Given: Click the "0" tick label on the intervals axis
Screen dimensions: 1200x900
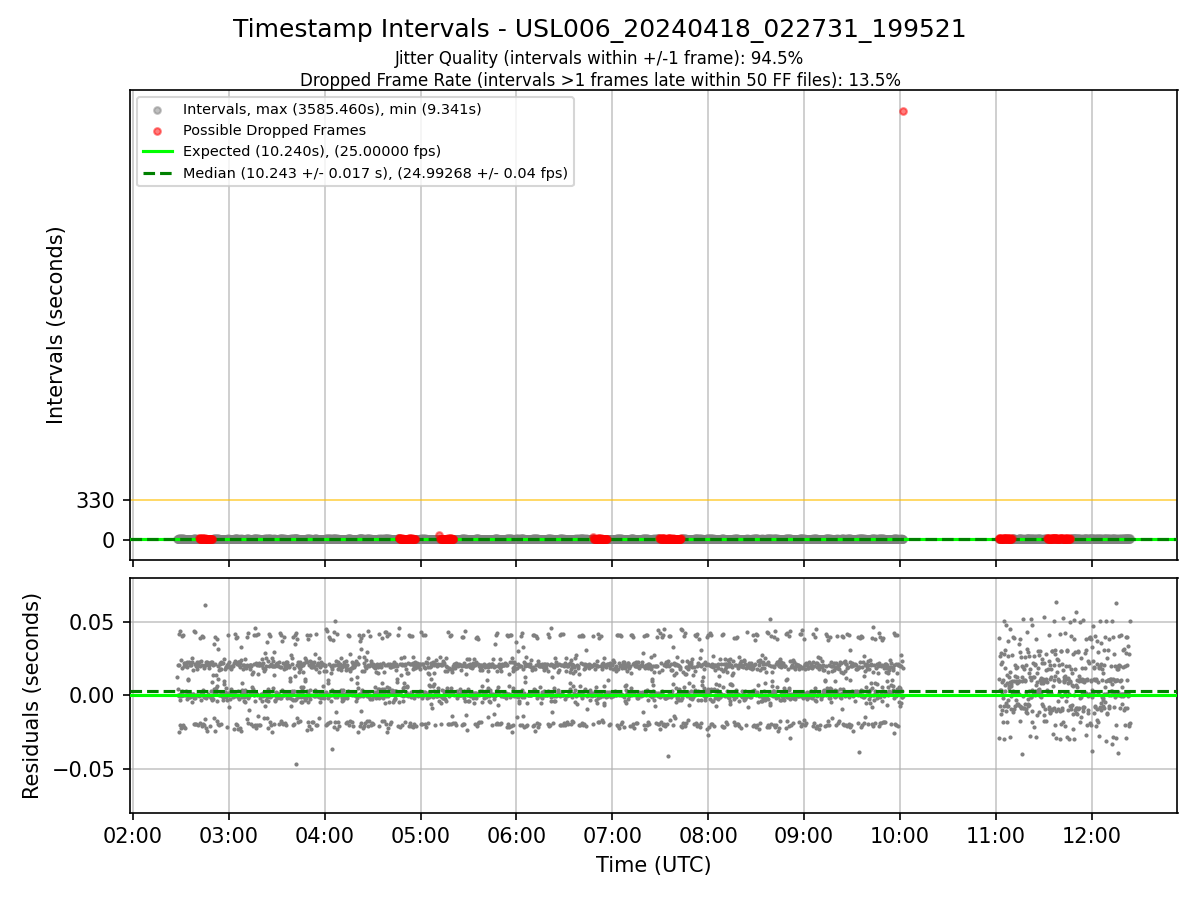Looking at the screenshot, I should click(110, 540).
